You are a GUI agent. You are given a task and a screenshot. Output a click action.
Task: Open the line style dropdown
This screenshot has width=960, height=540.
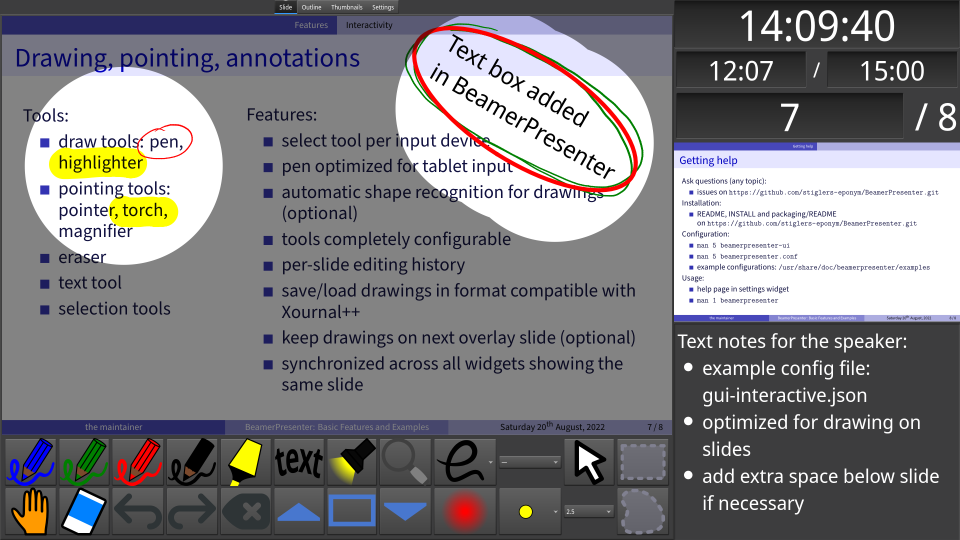(x=530, y=462)
